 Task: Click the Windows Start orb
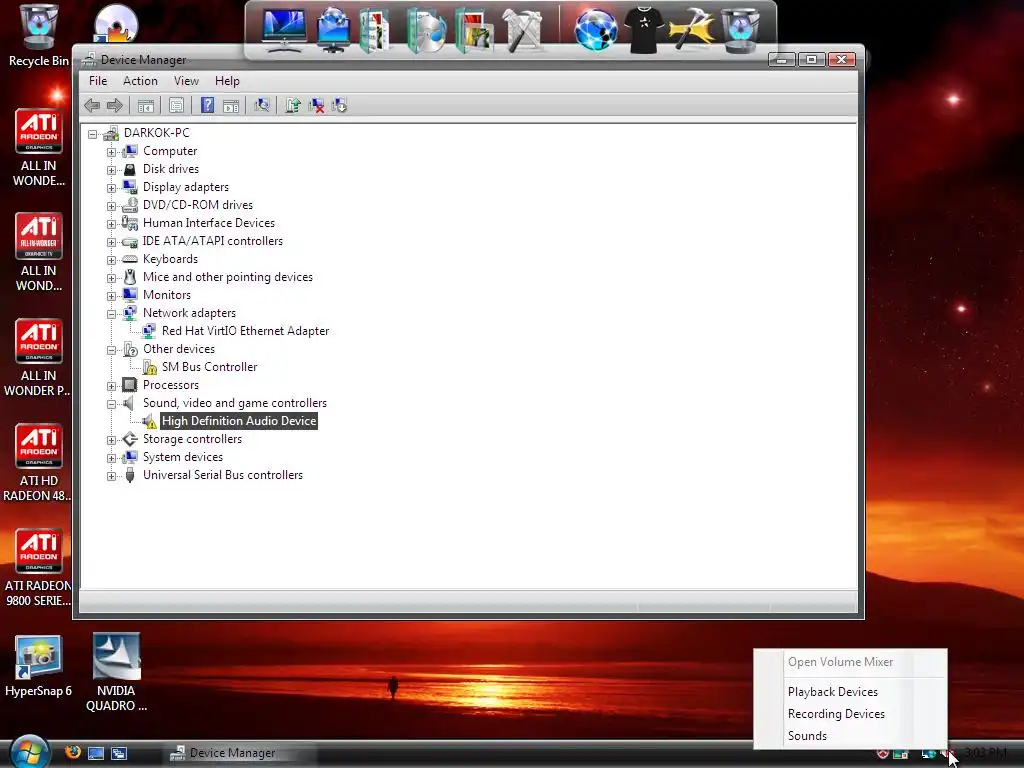tap(28, 752)
